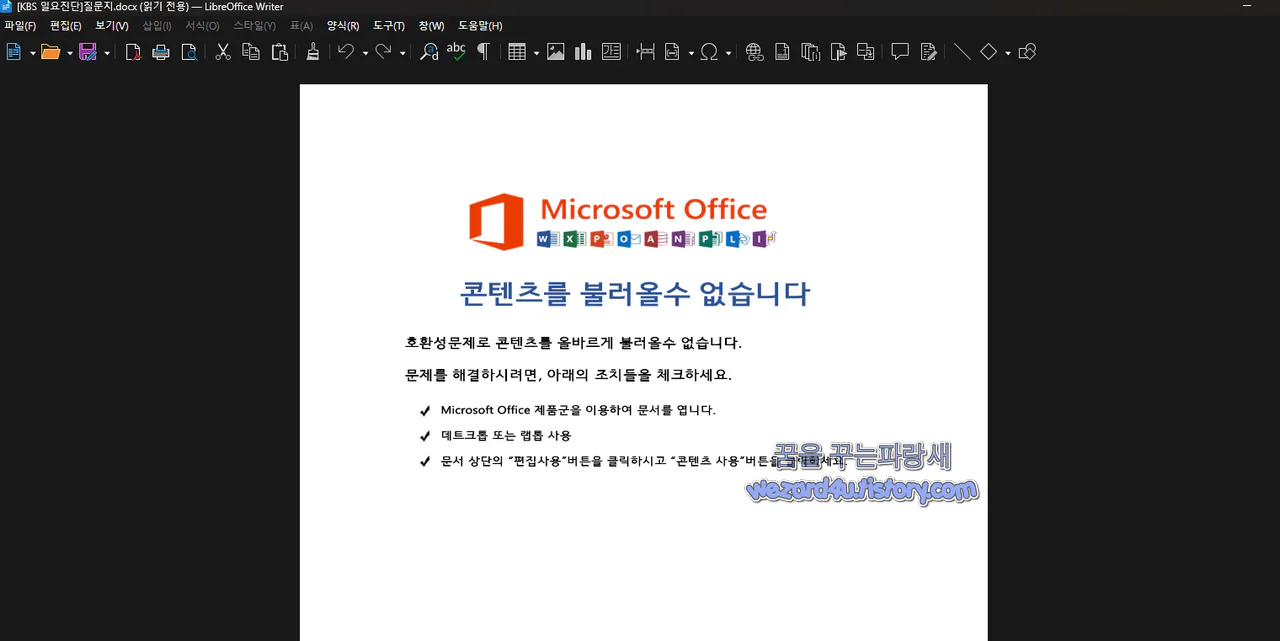Click the Insert Hyperlink globe icon
The image size is (1280, 641).
[x=755, y=52]
